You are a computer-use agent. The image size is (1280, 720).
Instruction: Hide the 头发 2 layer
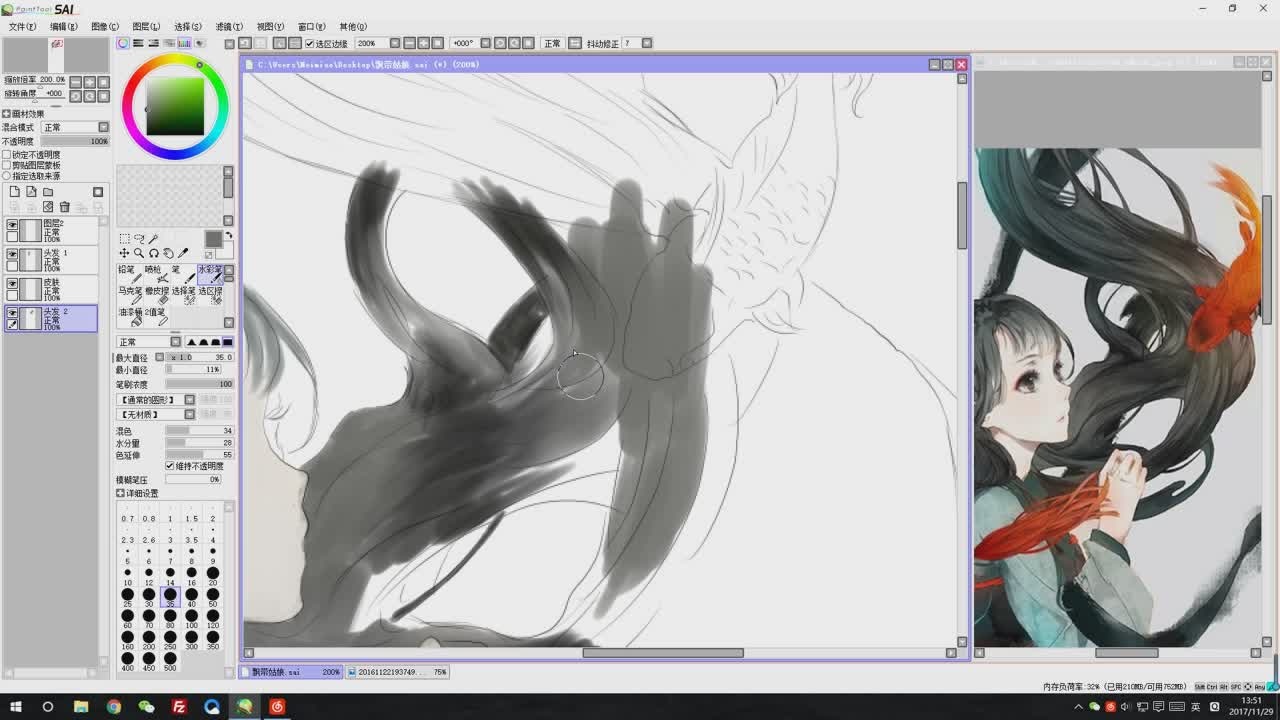coord(12,313)
